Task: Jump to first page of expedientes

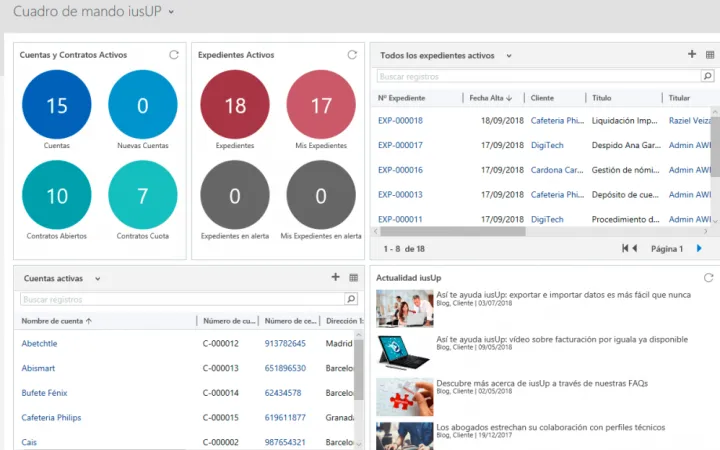Action: 627,248
